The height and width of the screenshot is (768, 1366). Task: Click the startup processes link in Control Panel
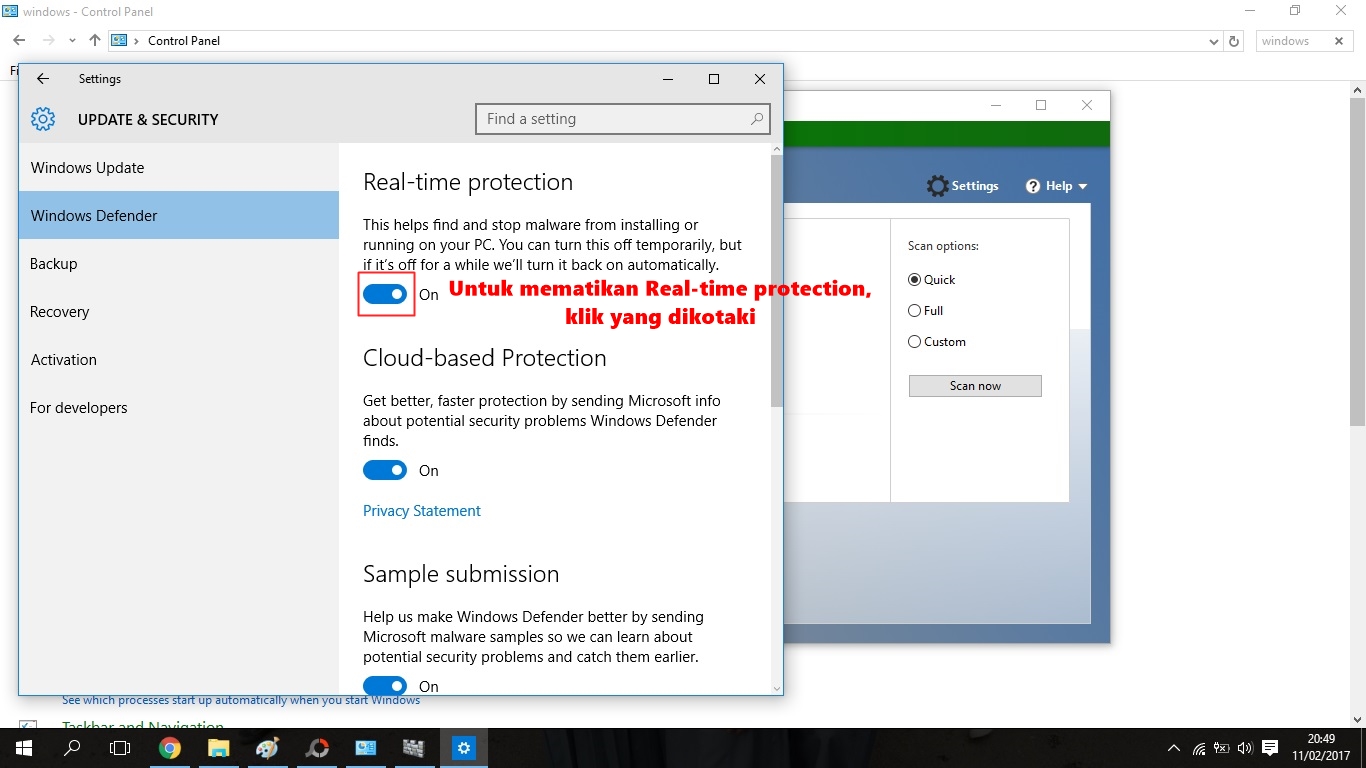241,700
